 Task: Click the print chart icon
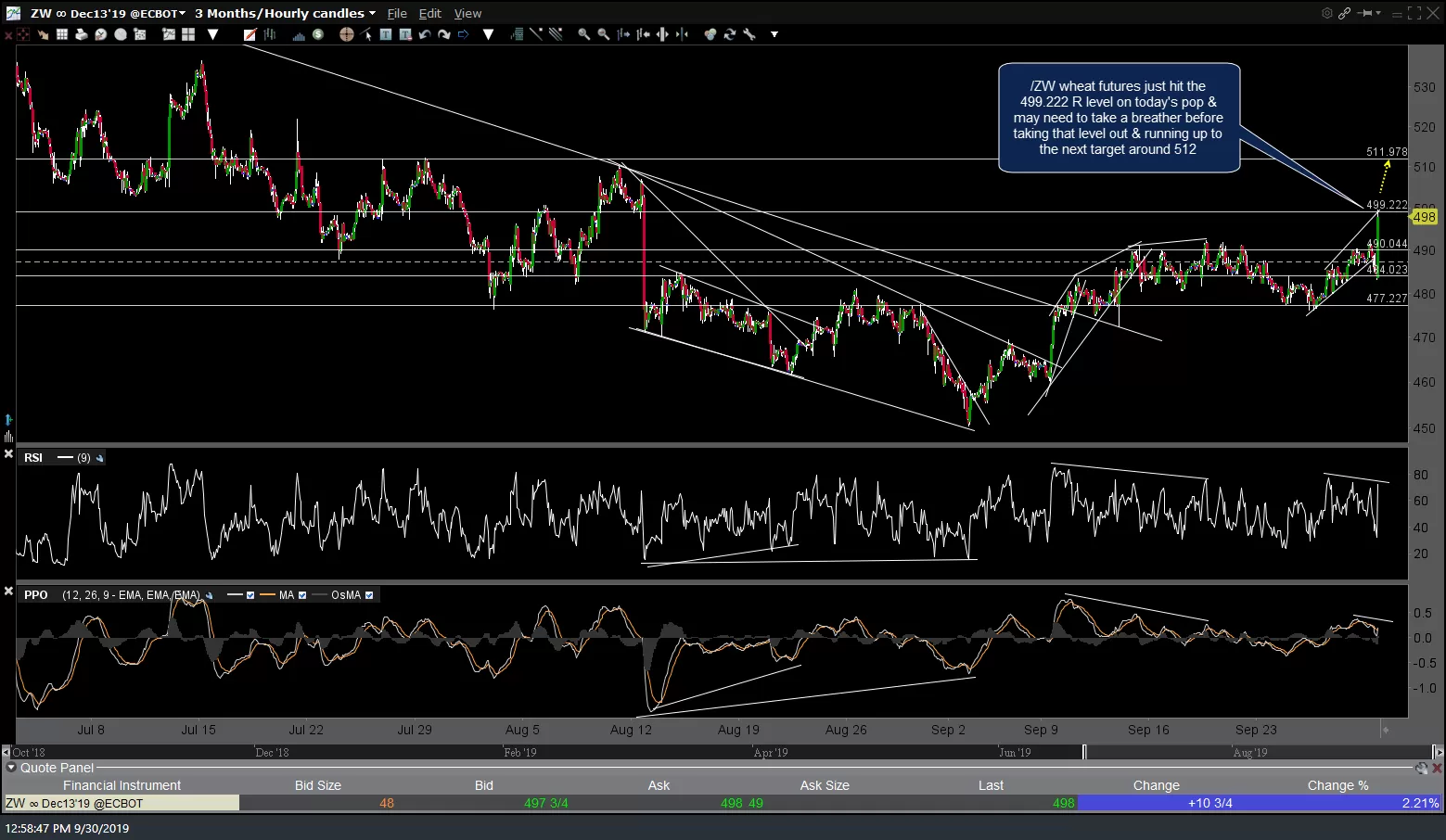click(82, 34)
